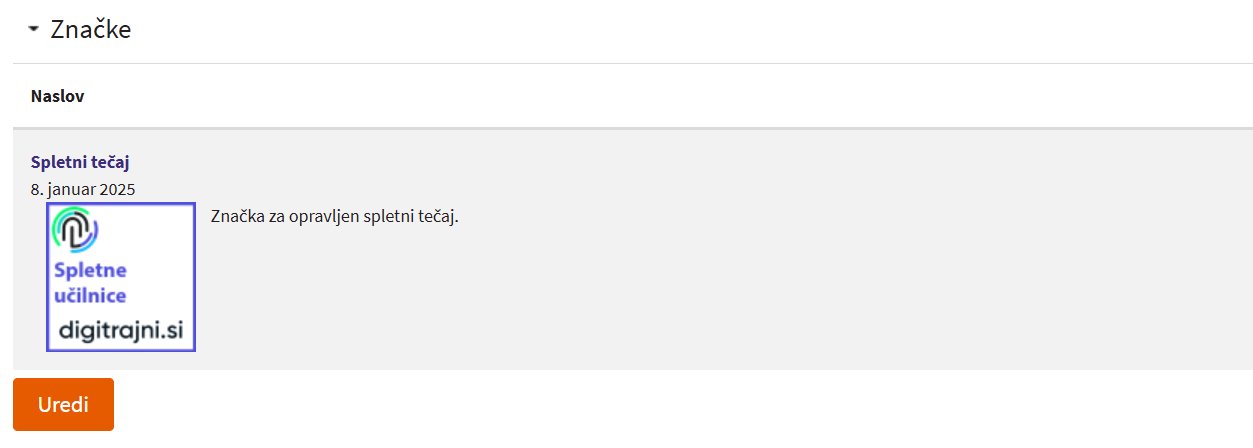The image size is (1253, 448).
Task: Click the word učilnice on badge
Action: [90, 295]
